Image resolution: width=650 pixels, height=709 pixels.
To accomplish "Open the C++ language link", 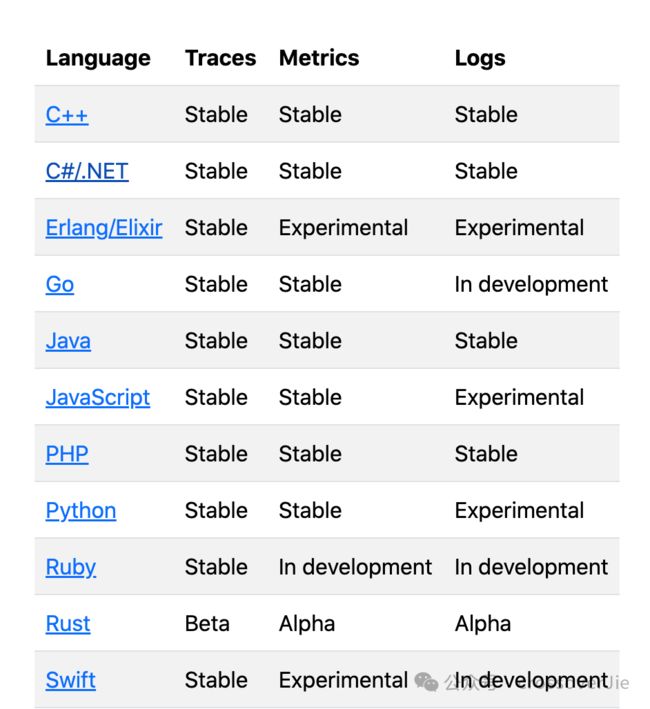I will [x=67, y=114].
